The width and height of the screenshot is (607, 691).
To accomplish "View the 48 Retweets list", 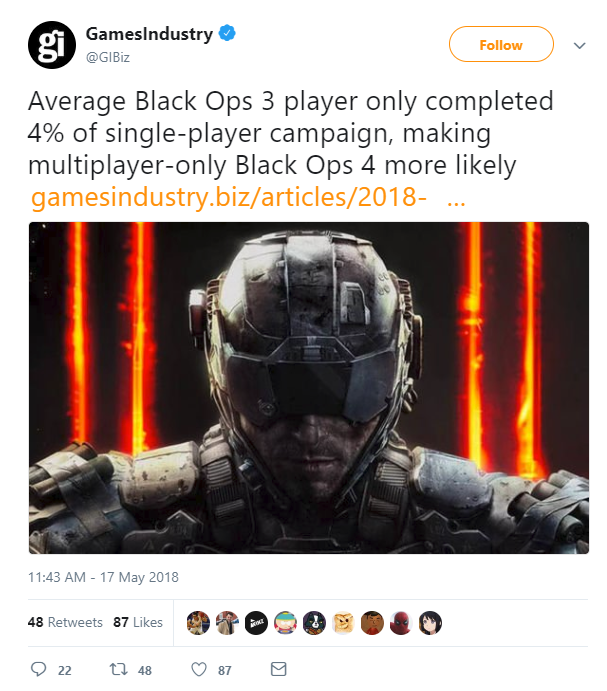I will (65, 622).
